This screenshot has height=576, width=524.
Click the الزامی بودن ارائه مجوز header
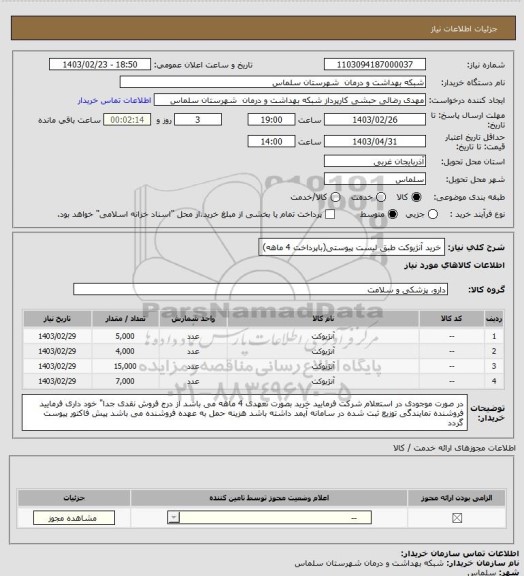(457, 498)
